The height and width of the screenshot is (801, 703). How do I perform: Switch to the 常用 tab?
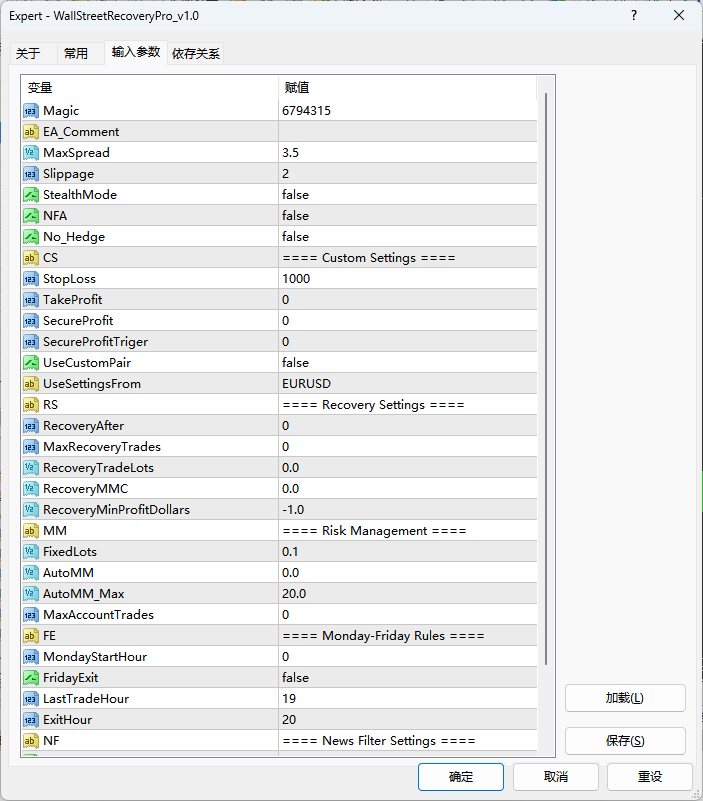pos(76,54)
